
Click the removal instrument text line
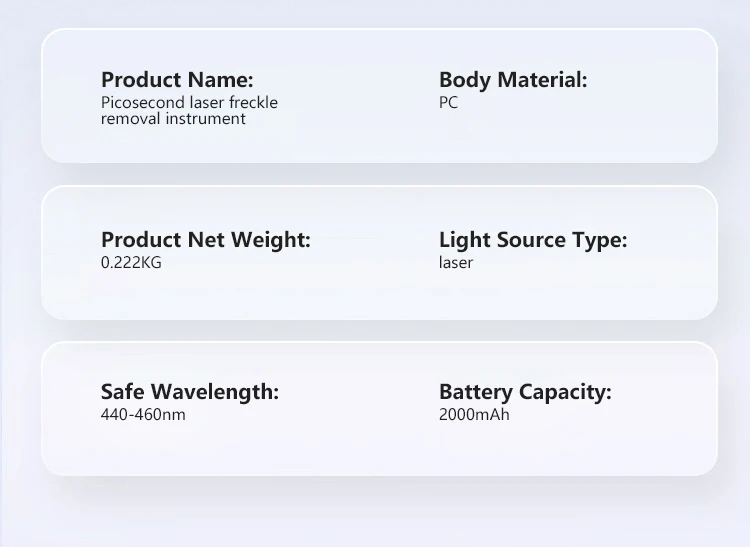(x=173, y=119)
